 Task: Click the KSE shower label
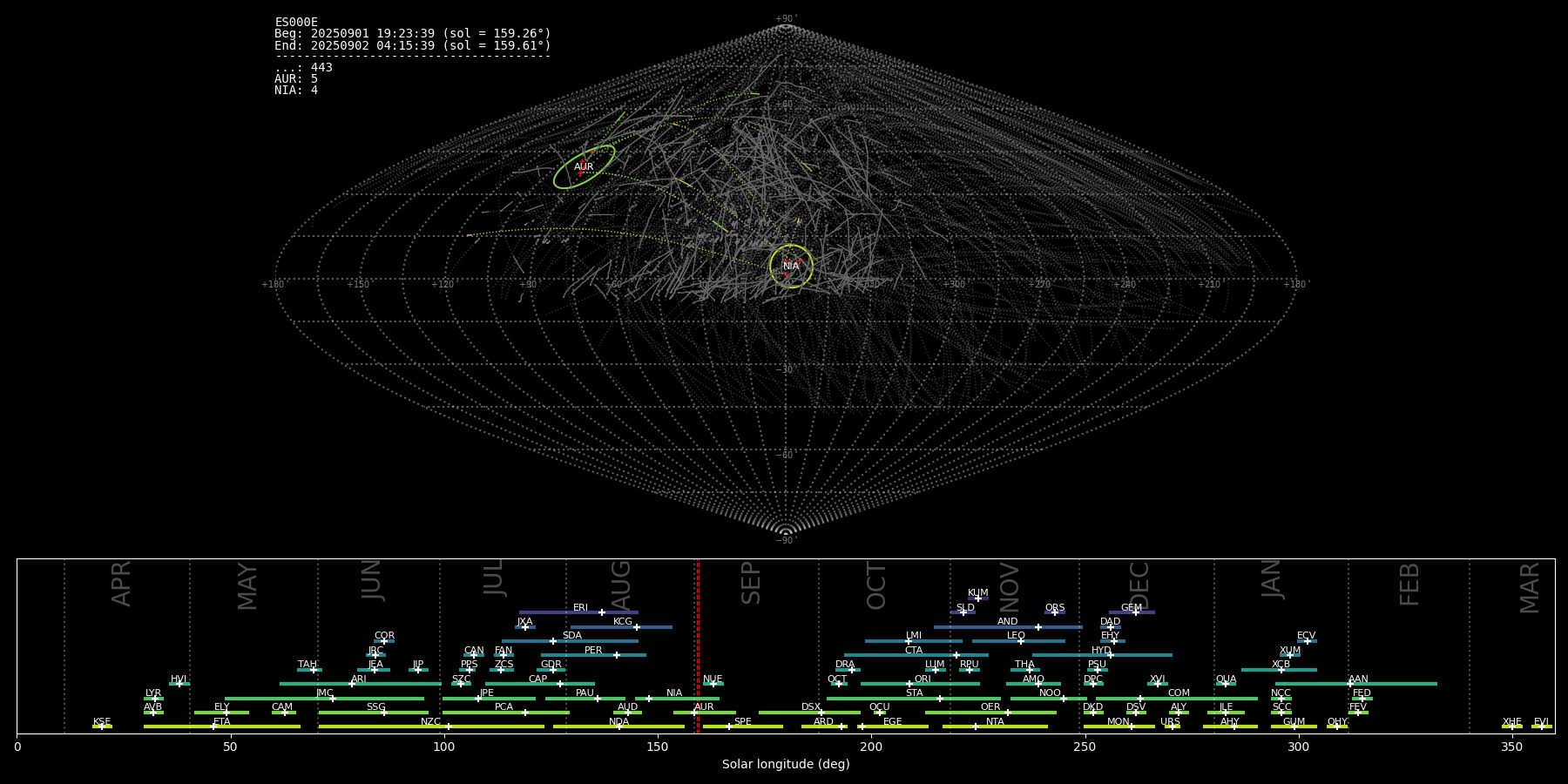click(x=102, y=722)
